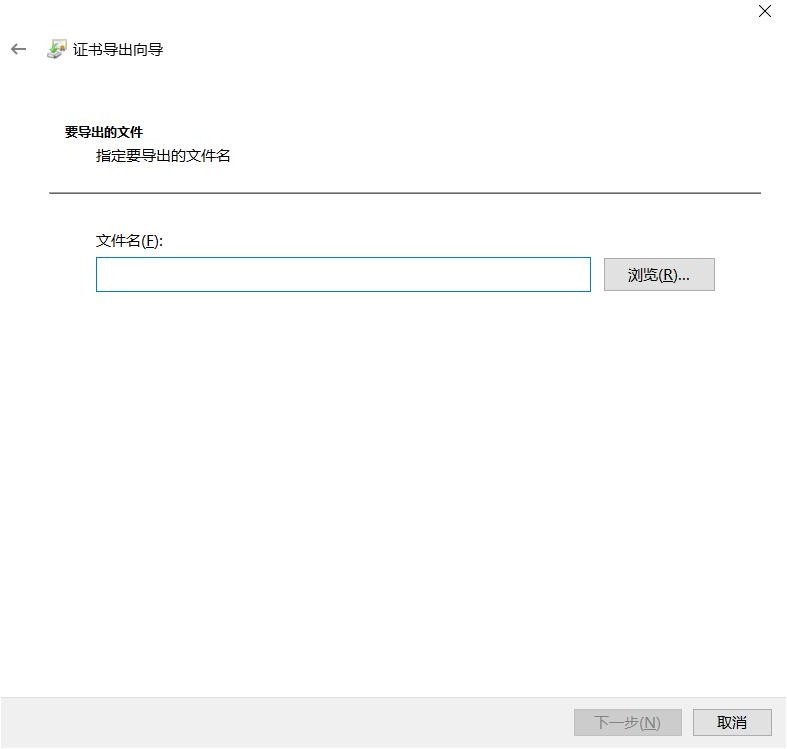The height and width of the screenshot is (749, 787).
Task: Open file browser via 浏览(R)... button
Action: pyautogui.click(x=659, y=275)
